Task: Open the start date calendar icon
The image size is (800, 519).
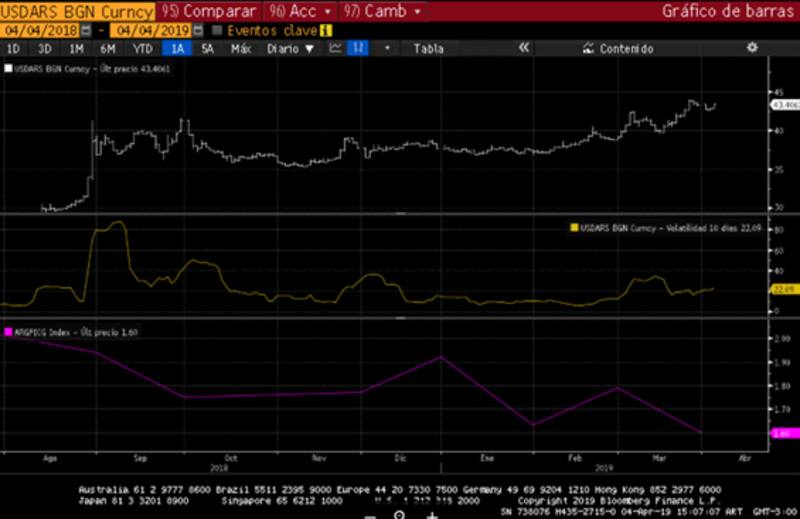Action: (x=86, y=30)
